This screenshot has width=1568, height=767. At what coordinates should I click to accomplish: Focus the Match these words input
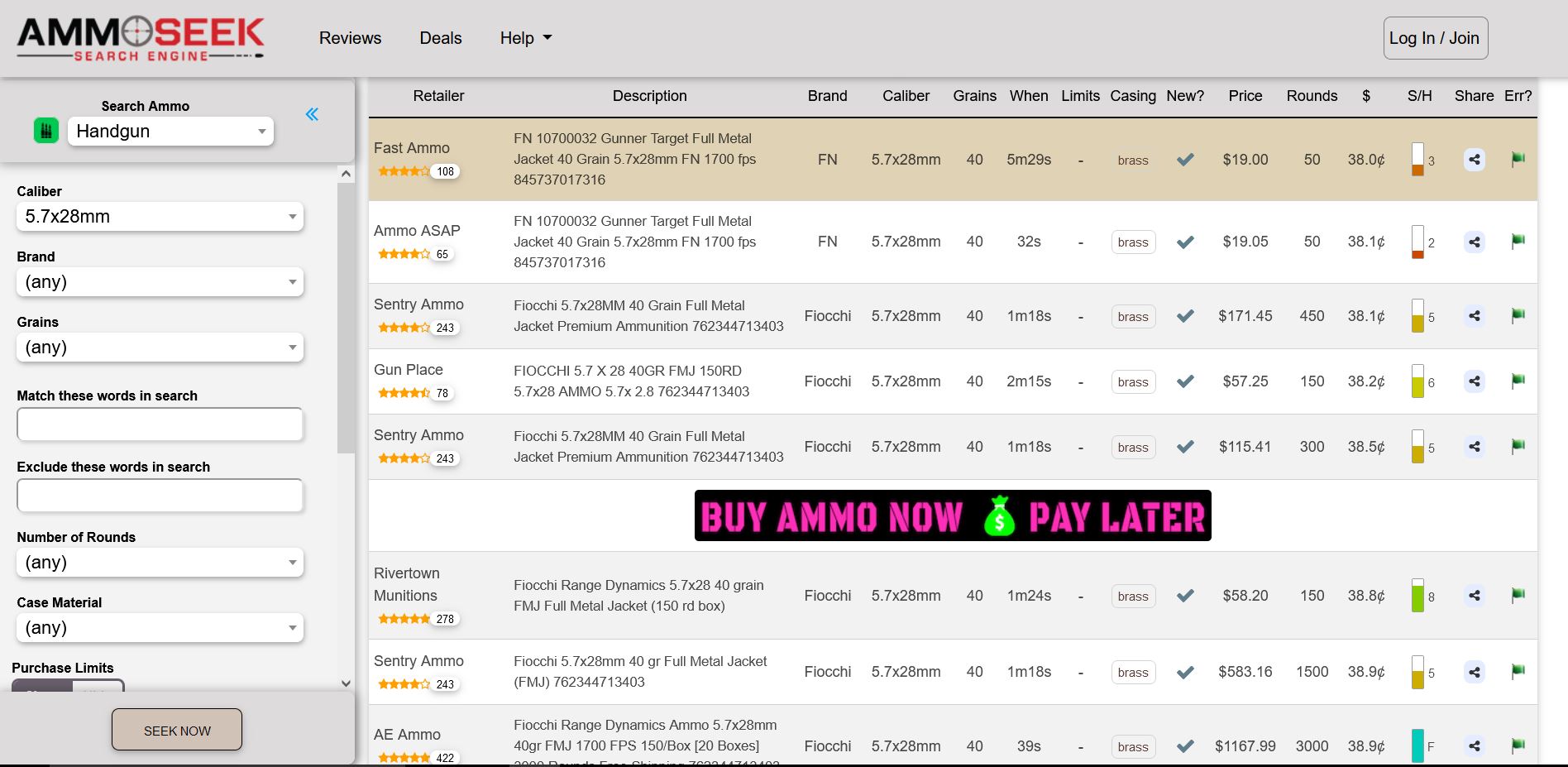(160, 424)
